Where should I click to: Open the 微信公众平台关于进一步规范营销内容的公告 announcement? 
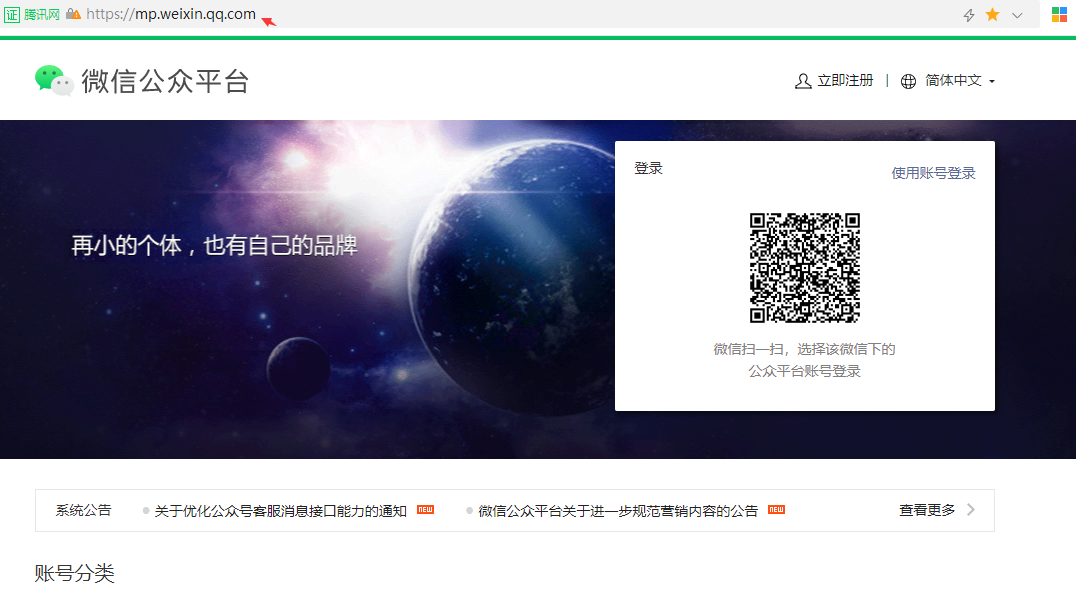click(x=617, y=509)
